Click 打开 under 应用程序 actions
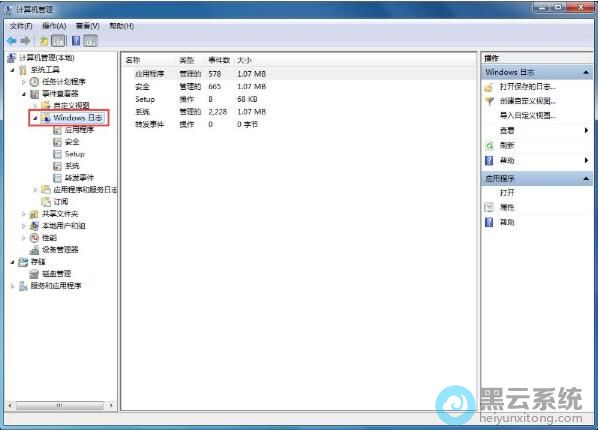The width and height of the screenshot is (598, 430). (507, 193)
